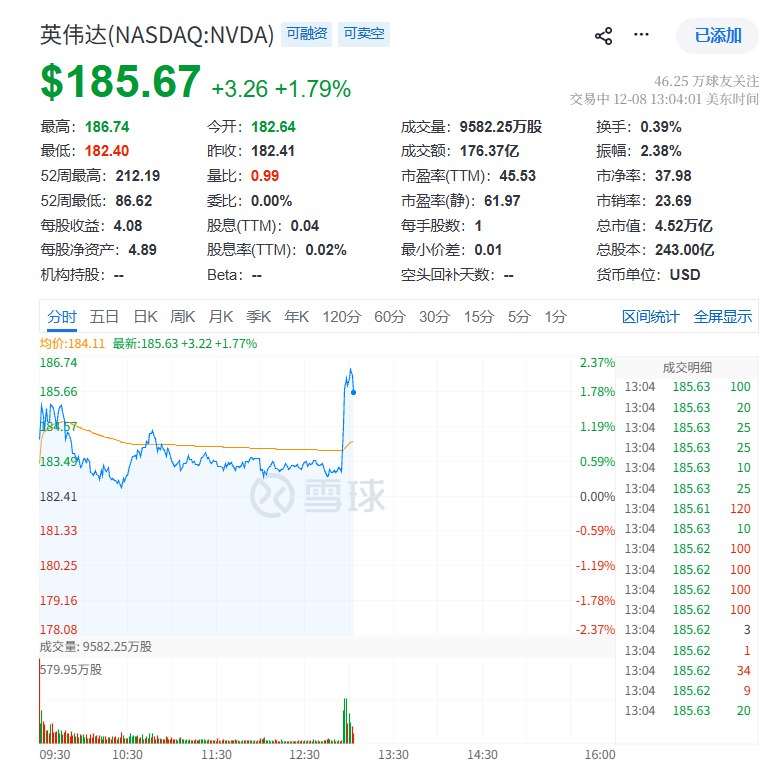Click the 最高 value 186.74
Image resolution: width=777 pixels, height=783 pixels.
(x=107, y=127)
